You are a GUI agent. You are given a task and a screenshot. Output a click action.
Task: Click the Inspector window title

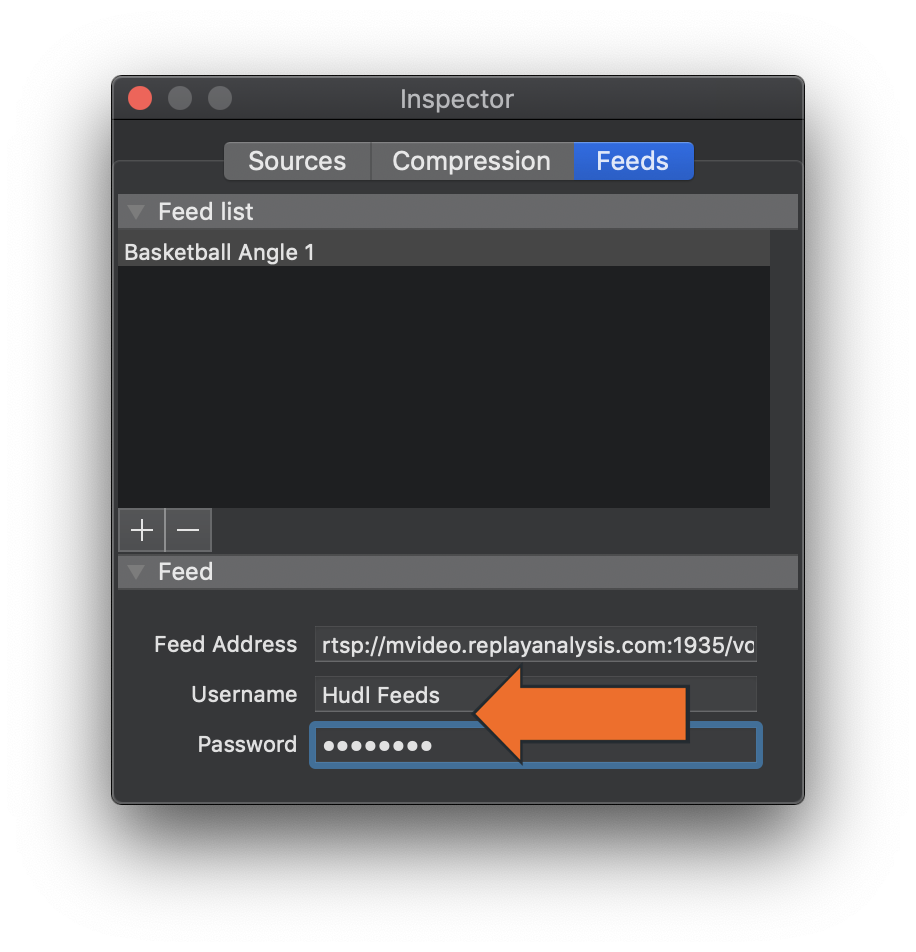[x=456, y=99]
